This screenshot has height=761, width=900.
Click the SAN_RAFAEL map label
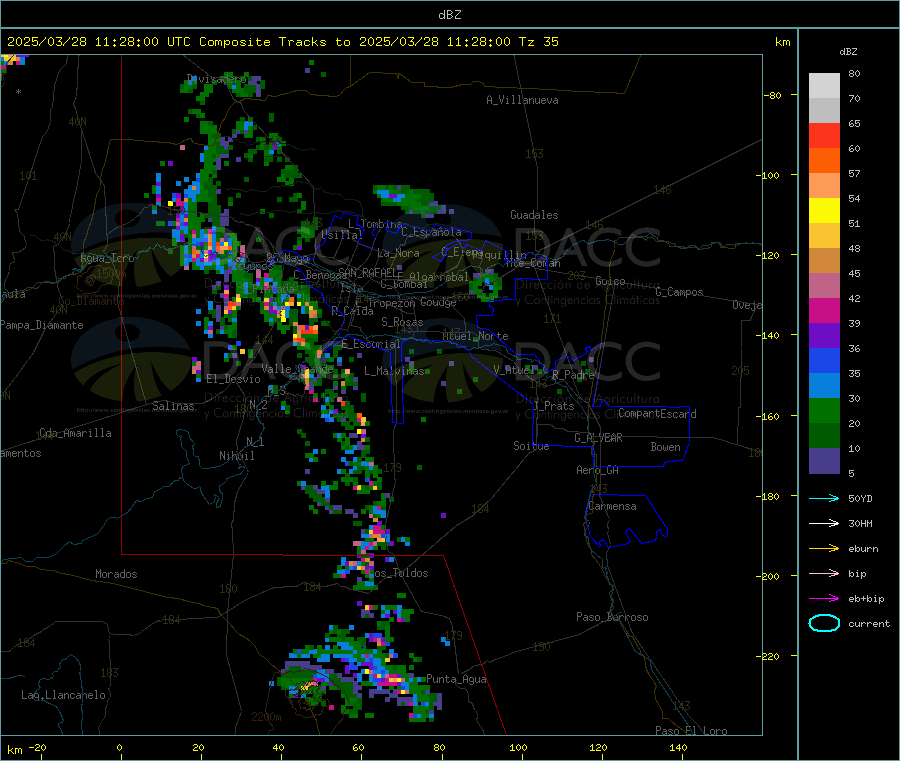point(370,273)
